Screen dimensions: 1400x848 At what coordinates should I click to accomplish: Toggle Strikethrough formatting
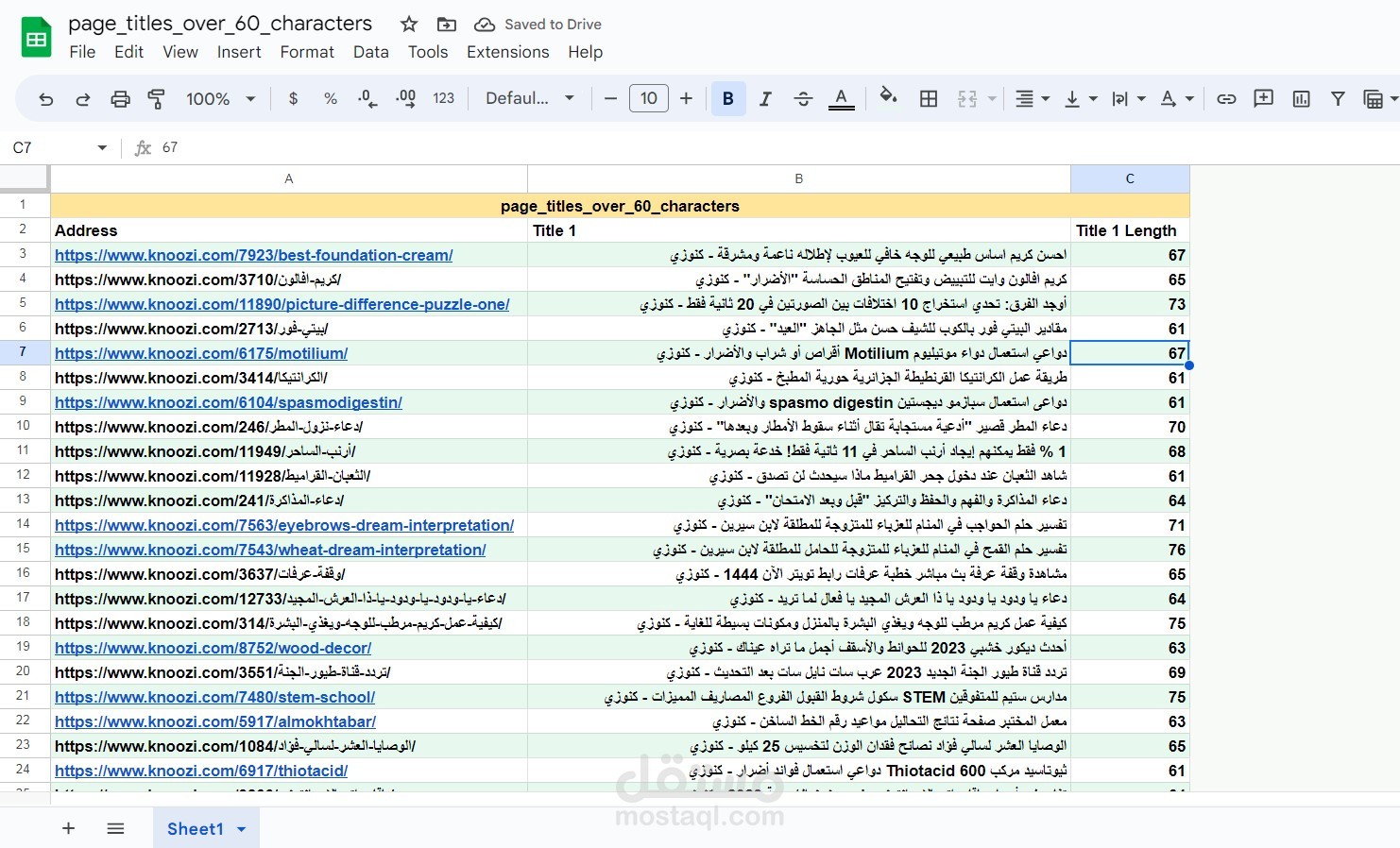[803, 98]
